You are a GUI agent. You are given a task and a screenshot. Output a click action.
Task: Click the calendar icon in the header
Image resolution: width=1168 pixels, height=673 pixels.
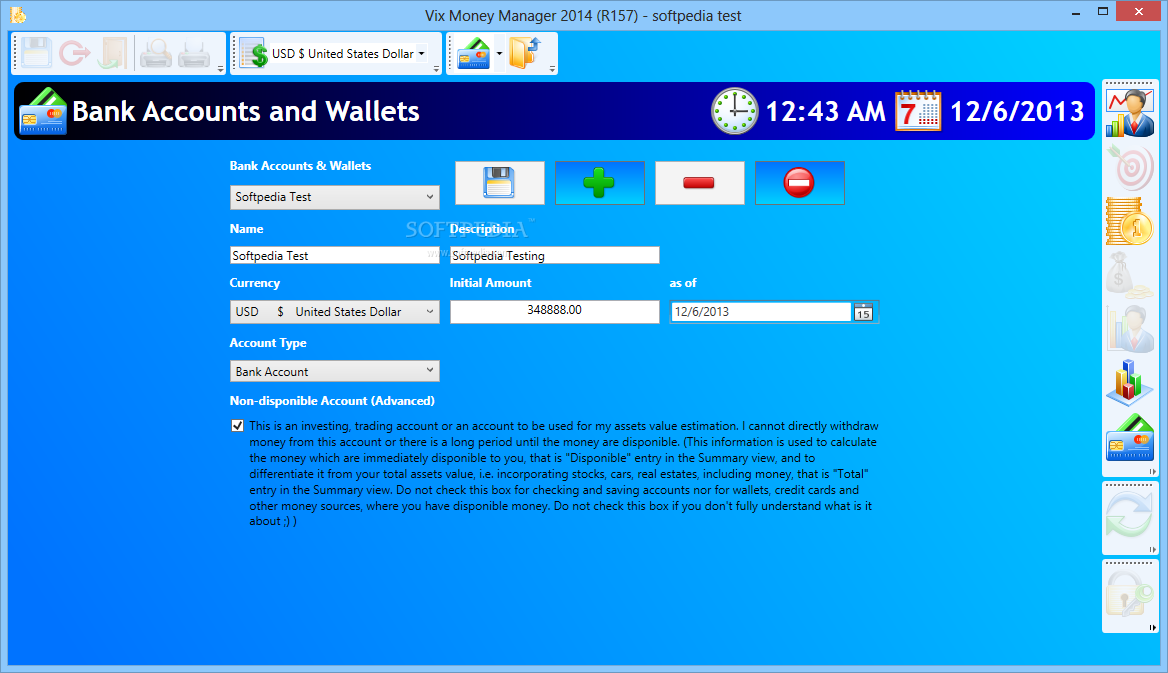[918, 111]
